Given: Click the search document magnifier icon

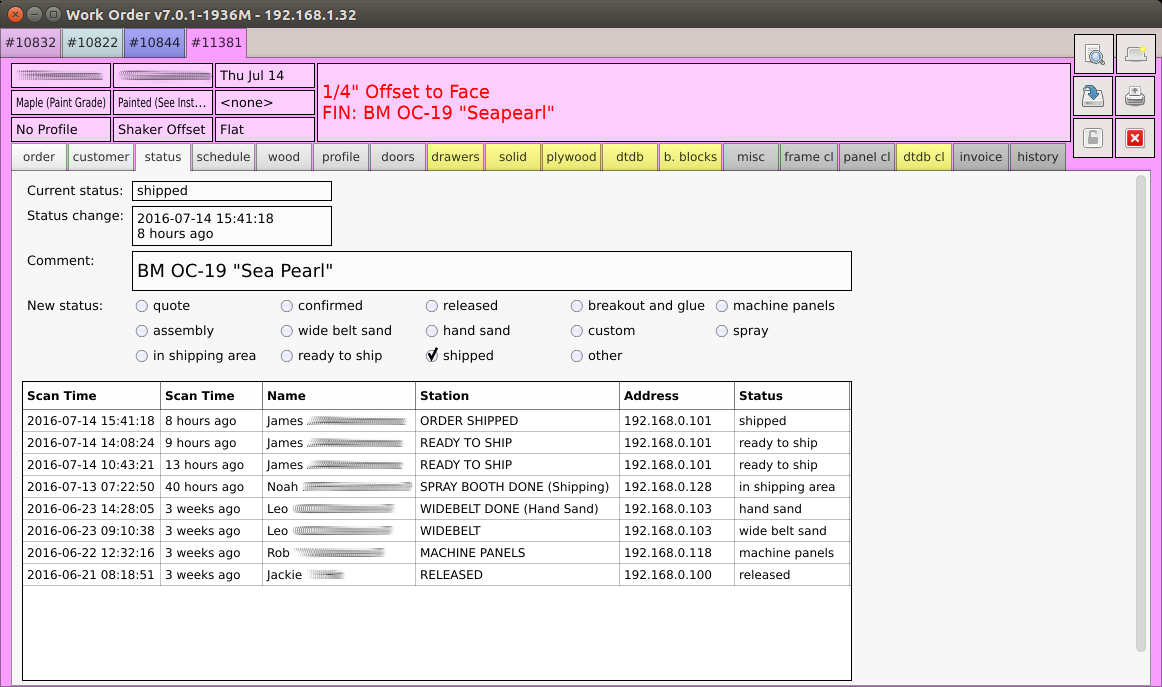Looking at the screenshot, I should [x=1094, y=55].
